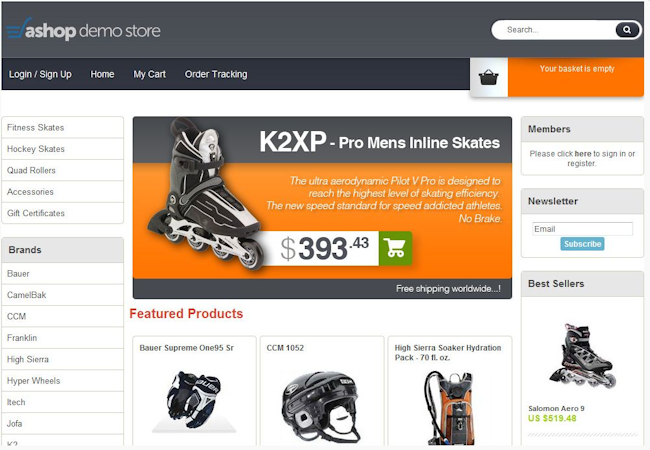650x450 pixels.
Task: Filter by CamelBak brand
Action: point(63,295)
